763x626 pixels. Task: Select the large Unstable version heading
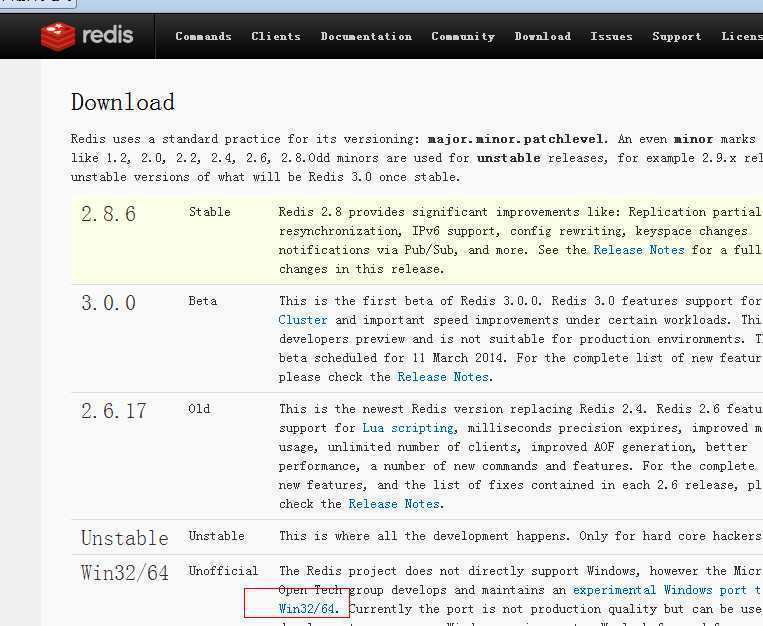(x=125, y=538)
